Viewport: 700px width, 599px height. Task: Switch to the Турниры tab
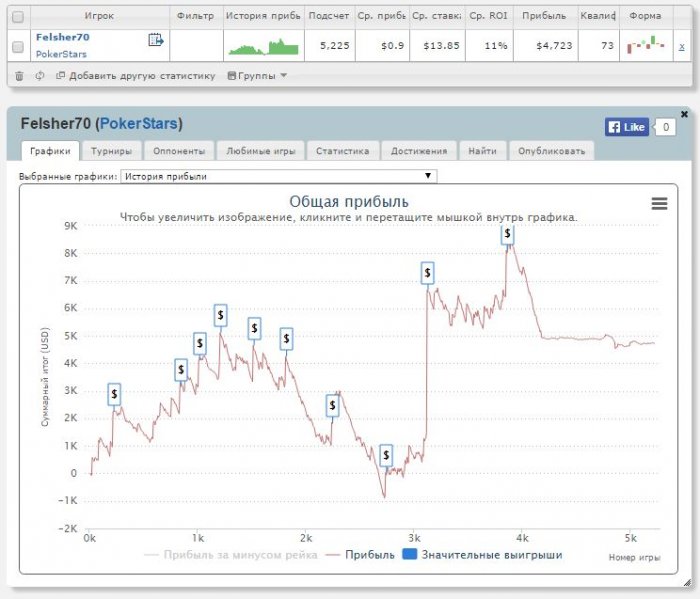[x=111, y=151]
